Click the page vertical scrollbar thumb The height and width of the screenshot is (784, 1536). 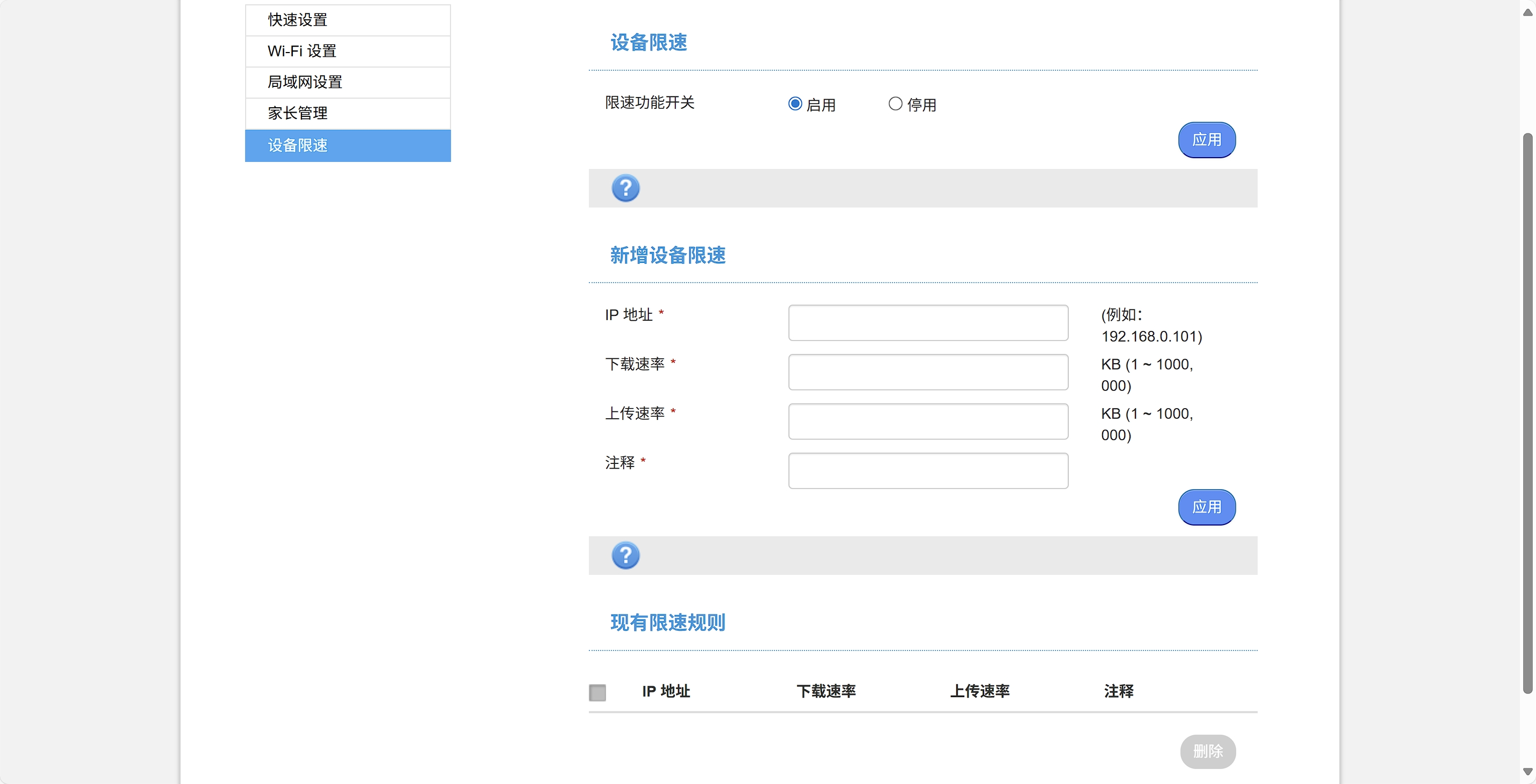(x=1527, y=414)
